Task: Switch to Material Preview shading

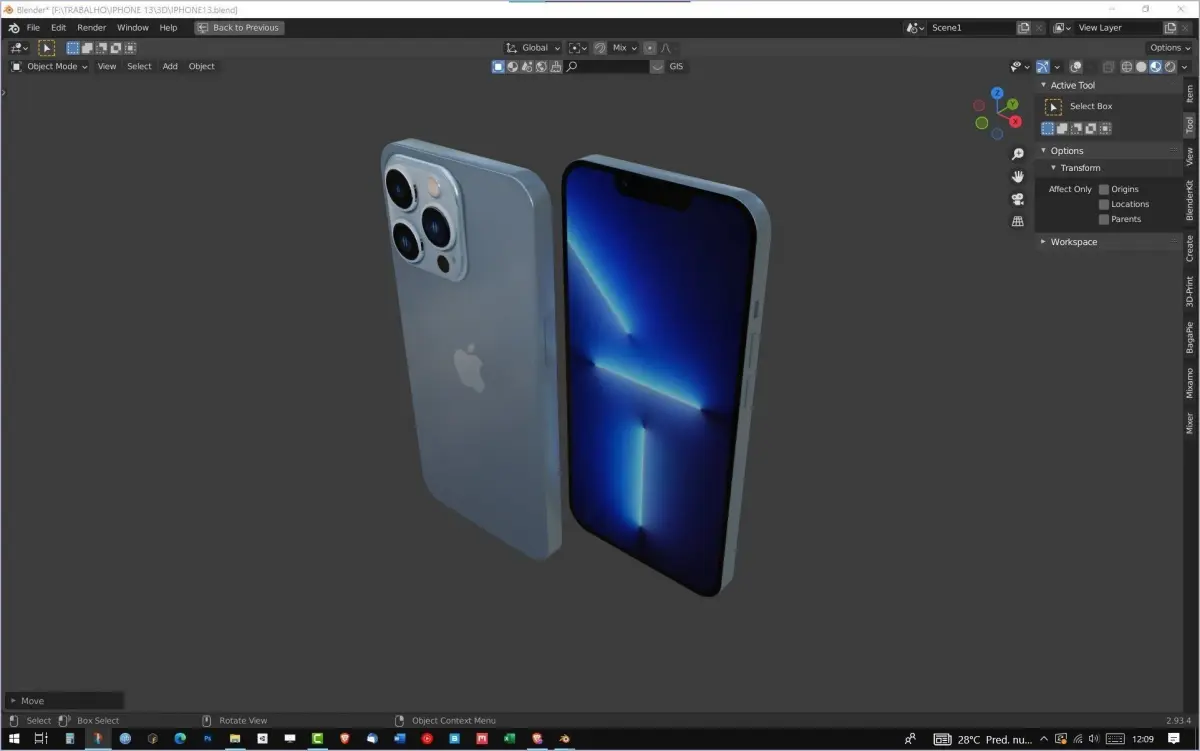Action: (x=1156, y=67)
